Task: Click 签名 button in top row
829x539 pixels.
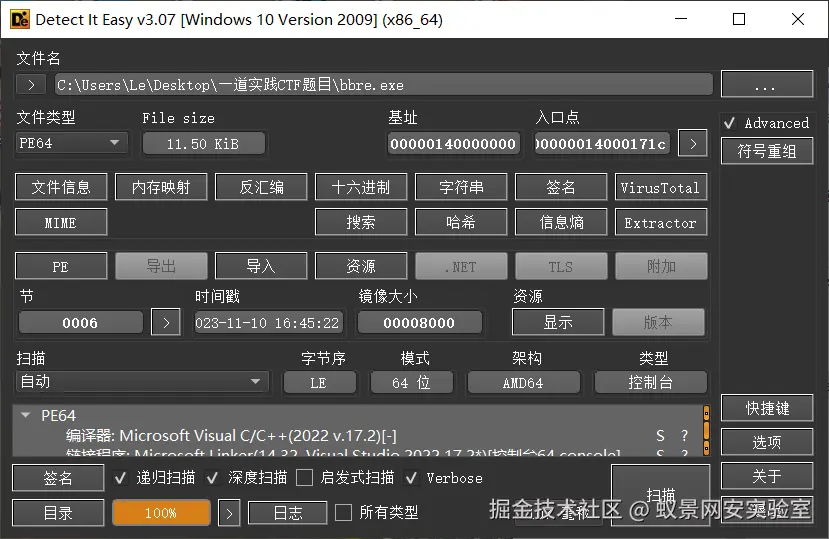Action: (560, 187)
